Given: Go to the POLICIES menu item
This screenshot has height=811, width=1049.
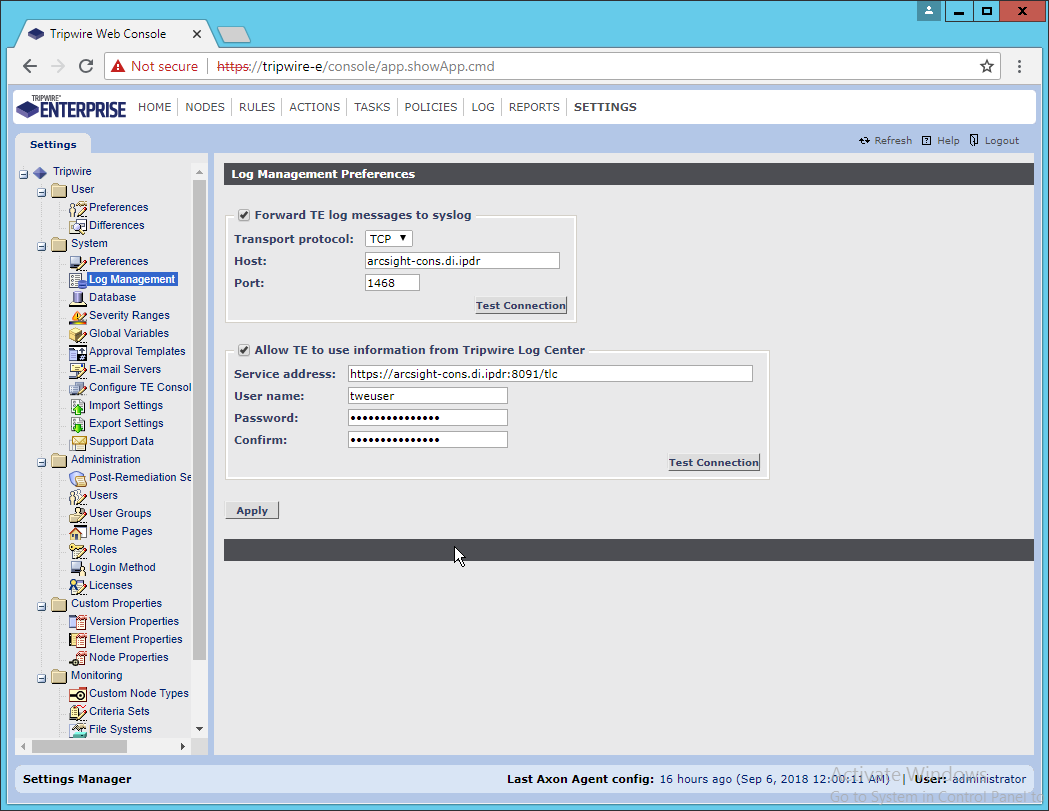Looking at the screenshot, I should [431, 107].
